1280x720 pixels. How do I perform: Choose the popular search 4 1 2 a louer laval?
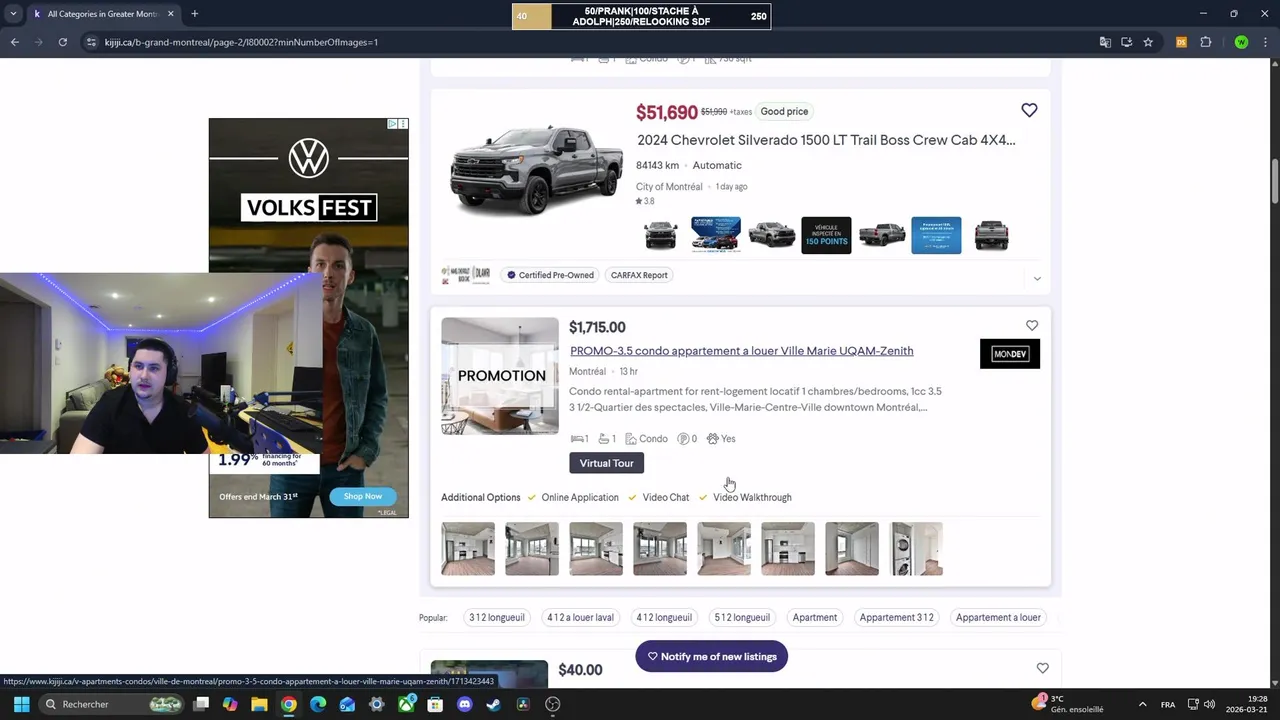[x=580, y=617]
